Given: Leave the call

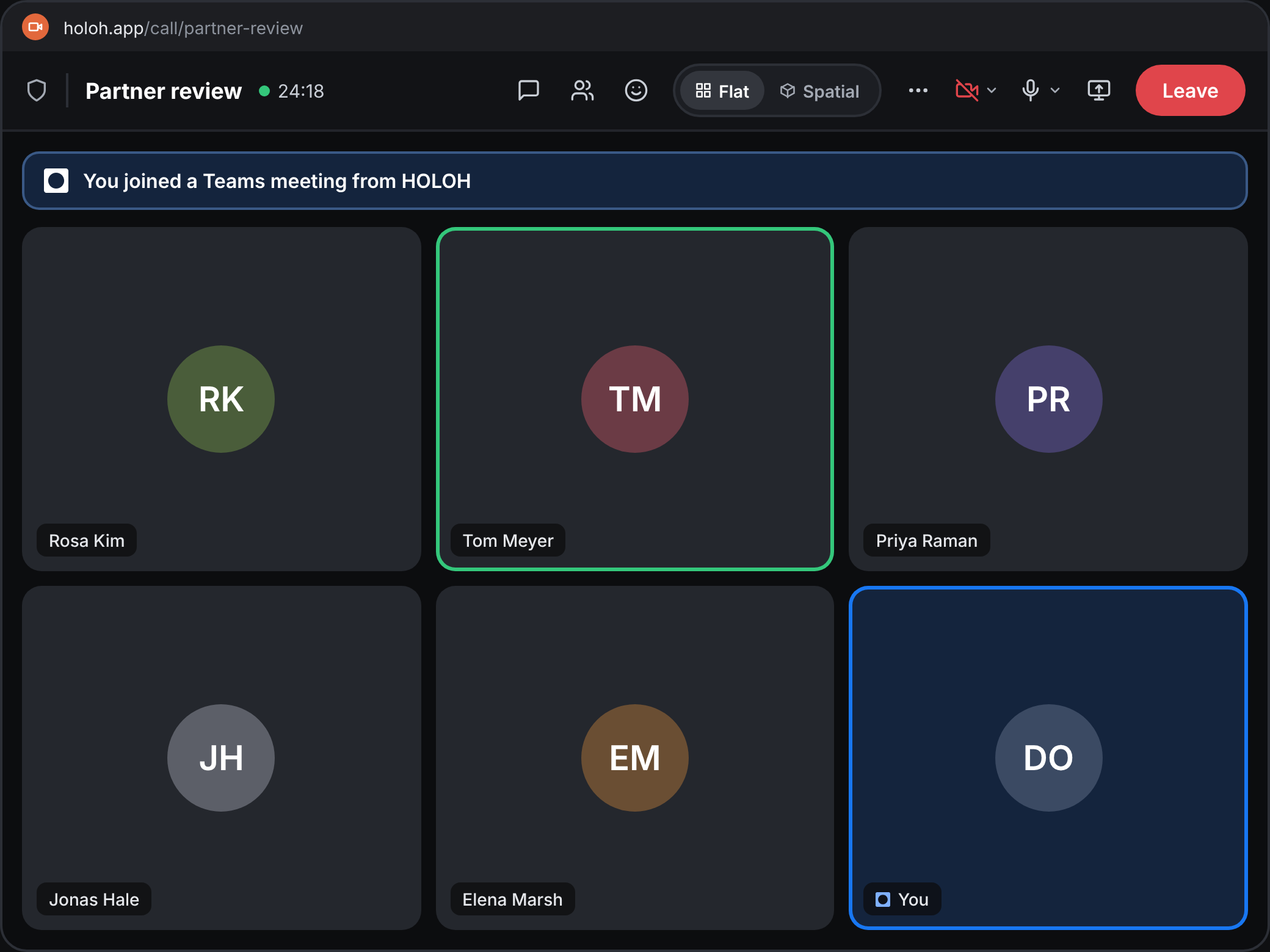Looking at the screenshot, I should click(1190, 90).
